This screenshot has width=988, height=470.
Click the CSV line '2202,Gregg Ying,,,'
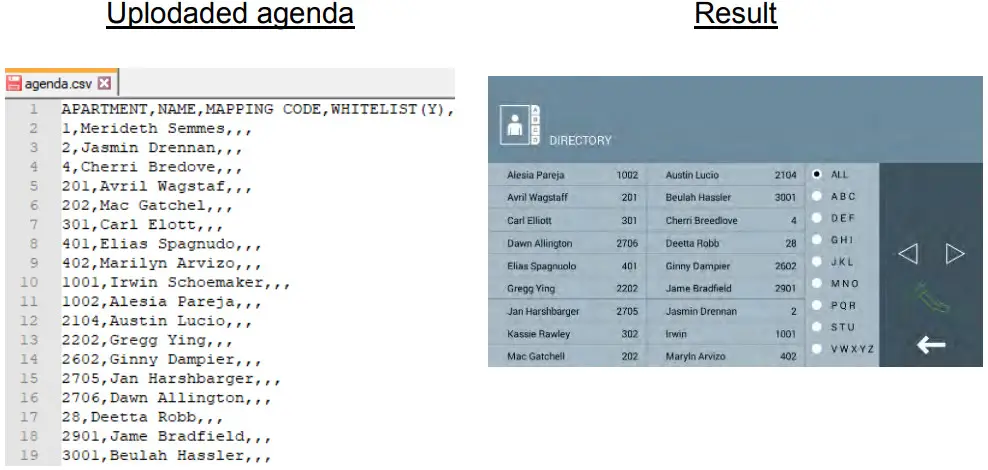click(x=147, y=340)
